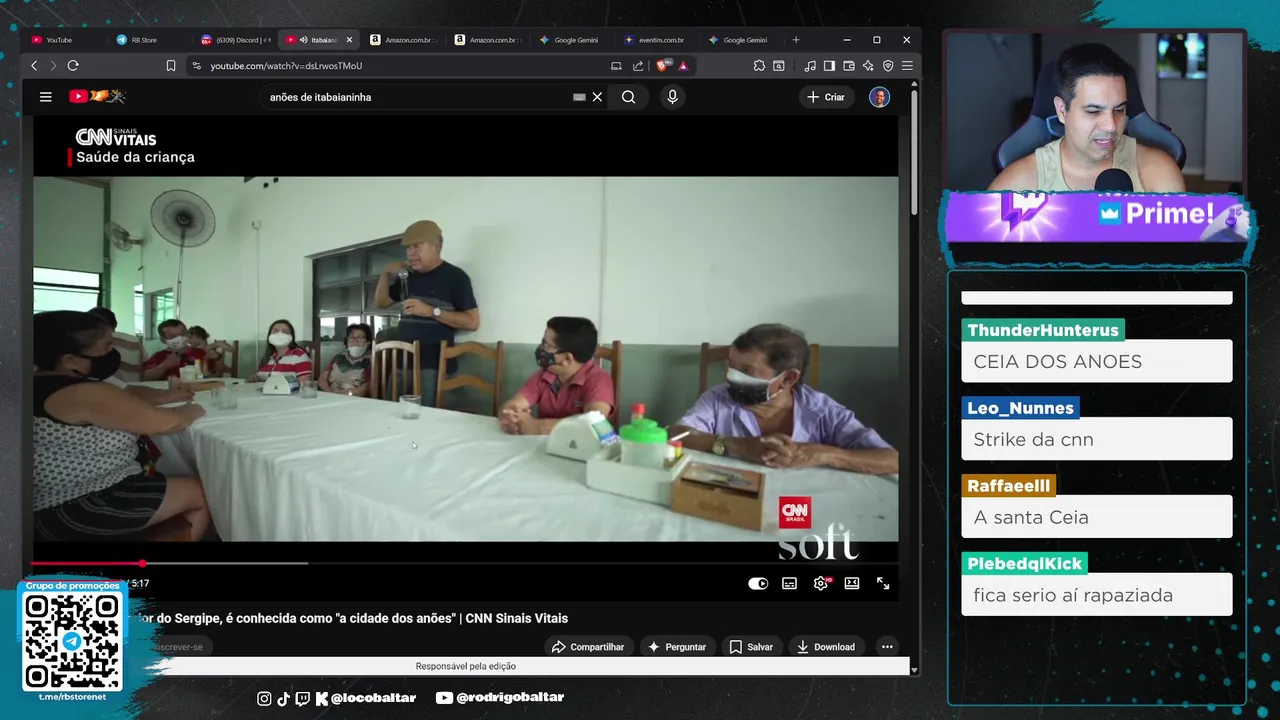Close the active Itabaianinha tab
This screenshot has height=720, width=1280.
click(x=349, y=40)
